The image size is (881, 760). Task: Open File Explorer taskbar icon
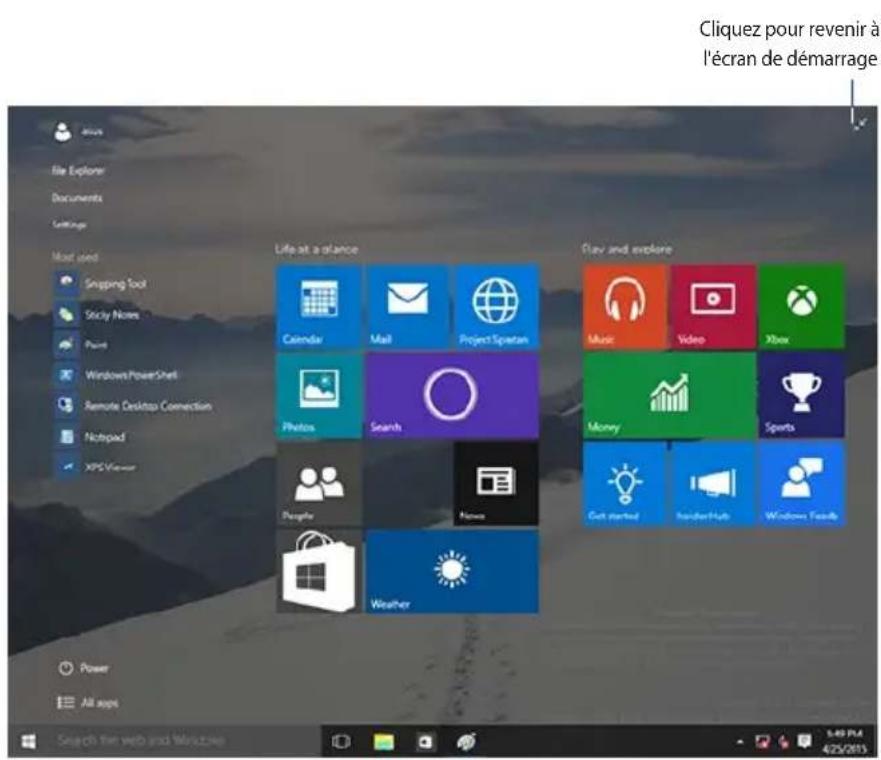click(384, 742)
